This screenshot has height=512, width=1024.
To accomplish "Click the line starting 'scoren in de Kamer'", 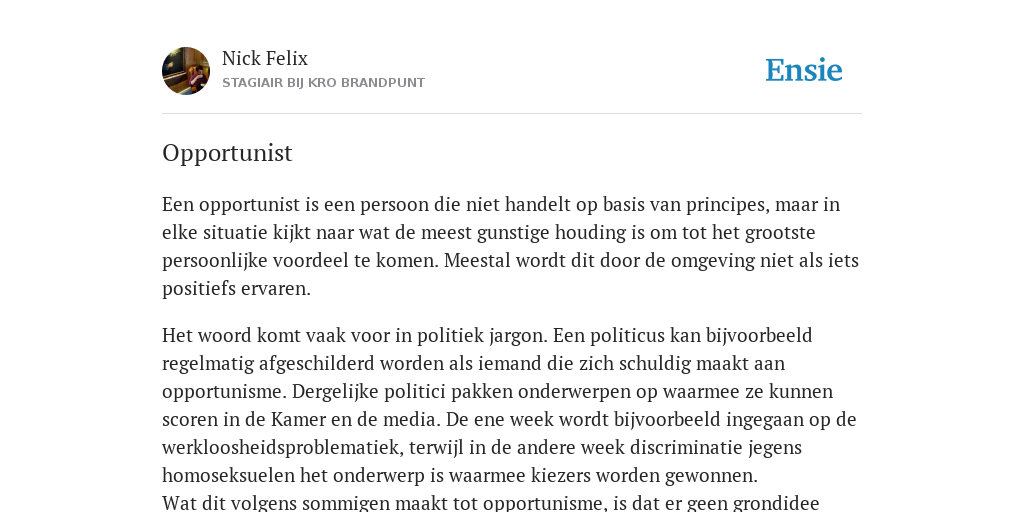I will tap(509, 419).
